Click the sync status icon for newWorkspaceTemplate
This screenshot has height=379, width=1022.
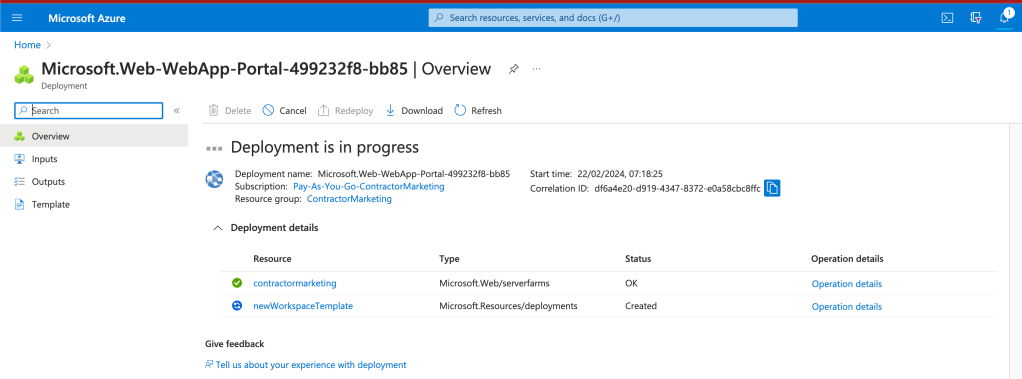(x=237, y=305)
